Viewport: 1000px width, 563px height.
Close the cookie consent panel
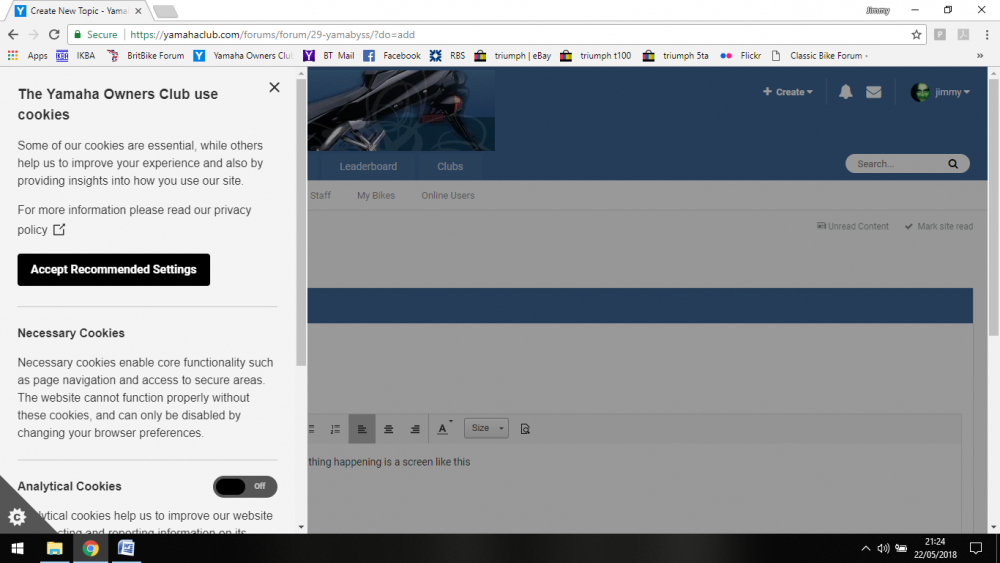[x=274, y=88]
